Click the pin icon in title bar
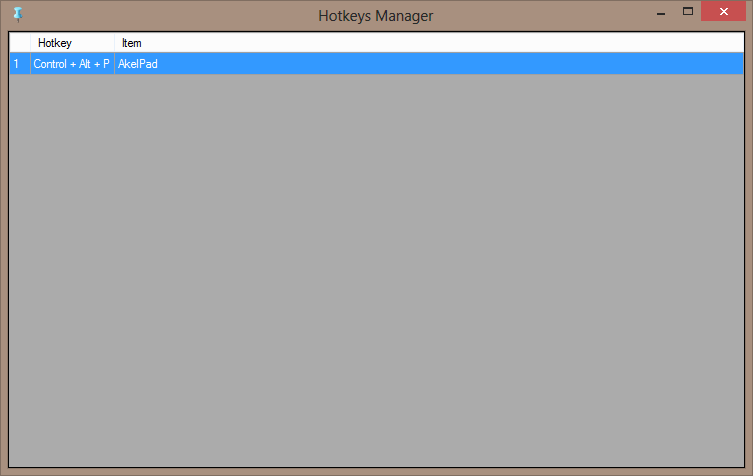This screenshot has width=753, height=476. (x=18, y=14)
